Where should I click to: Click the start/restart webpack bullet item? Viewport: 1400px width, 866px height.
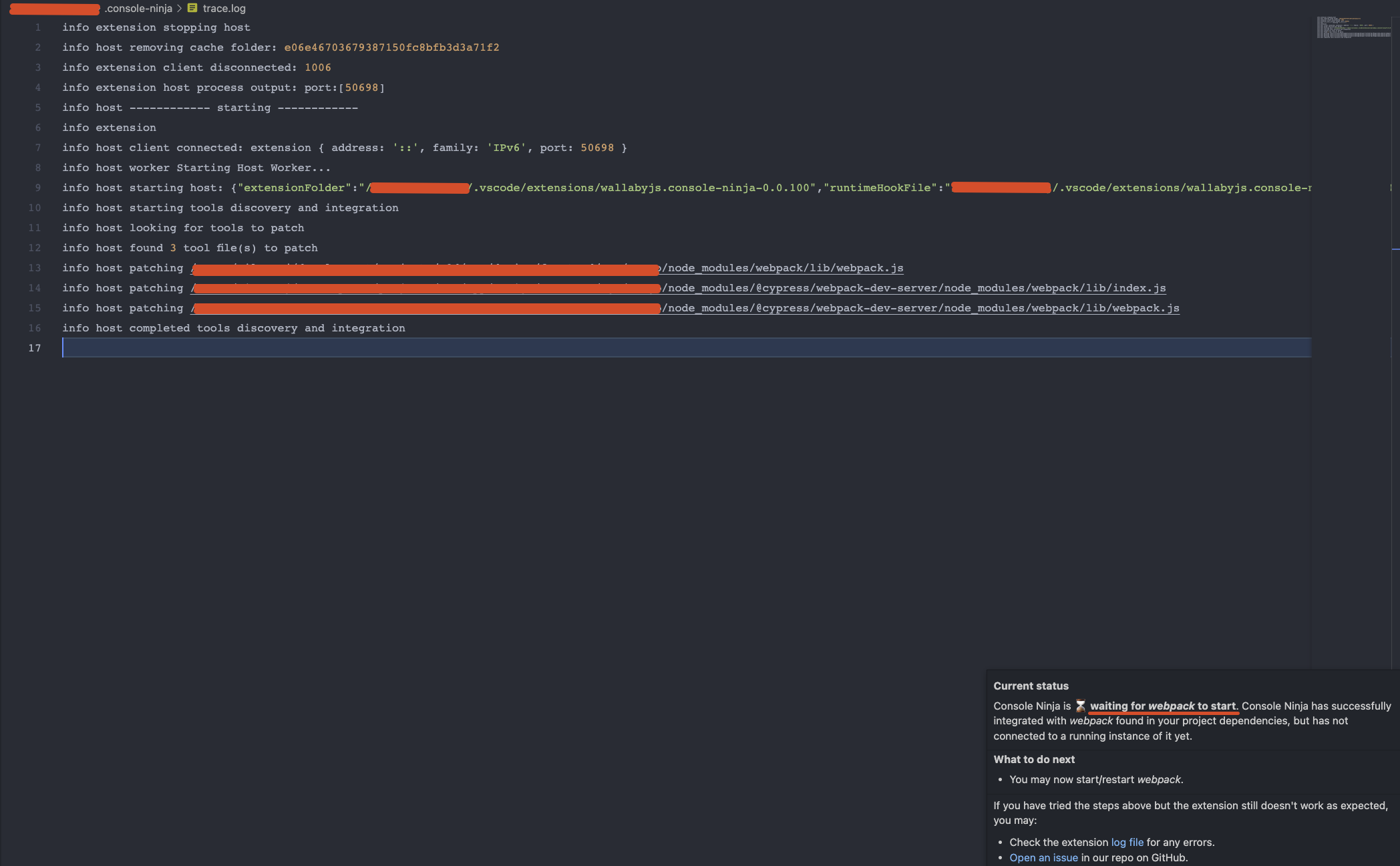coord(1095,779)
